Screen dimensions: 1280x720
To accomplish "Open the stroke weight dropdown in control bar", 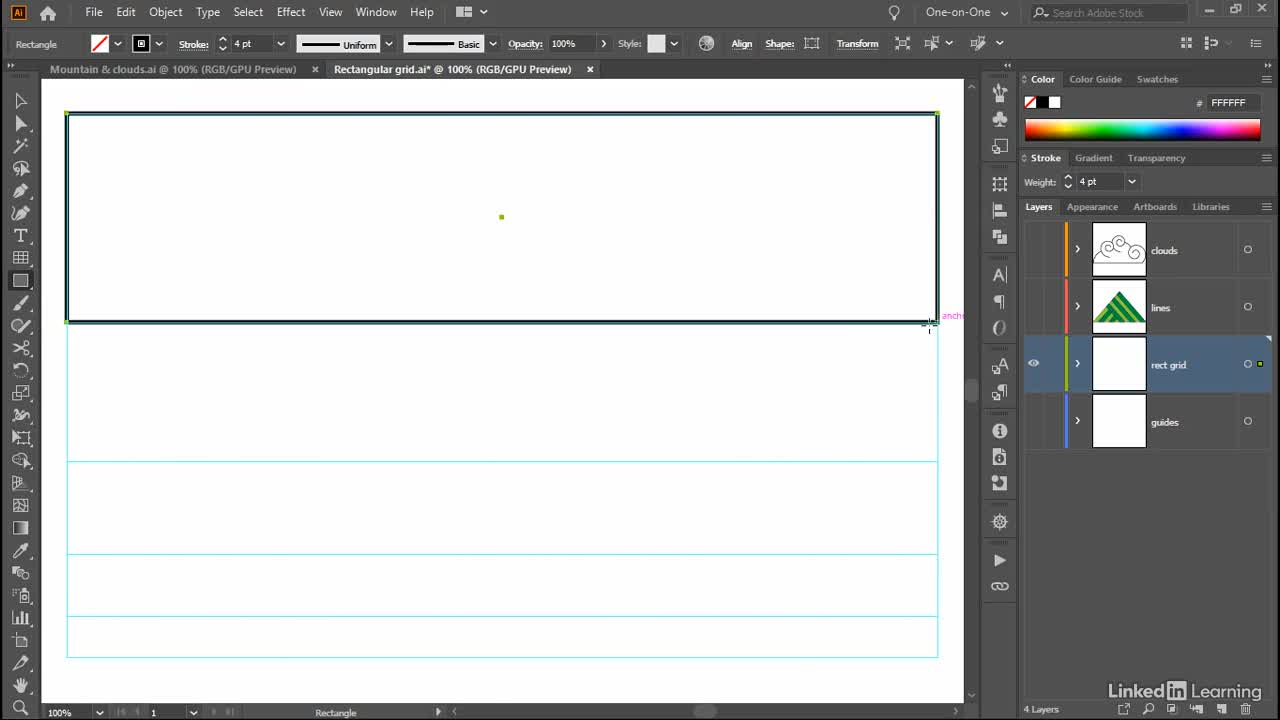I will pyautogui.click(x=280, y=44).
